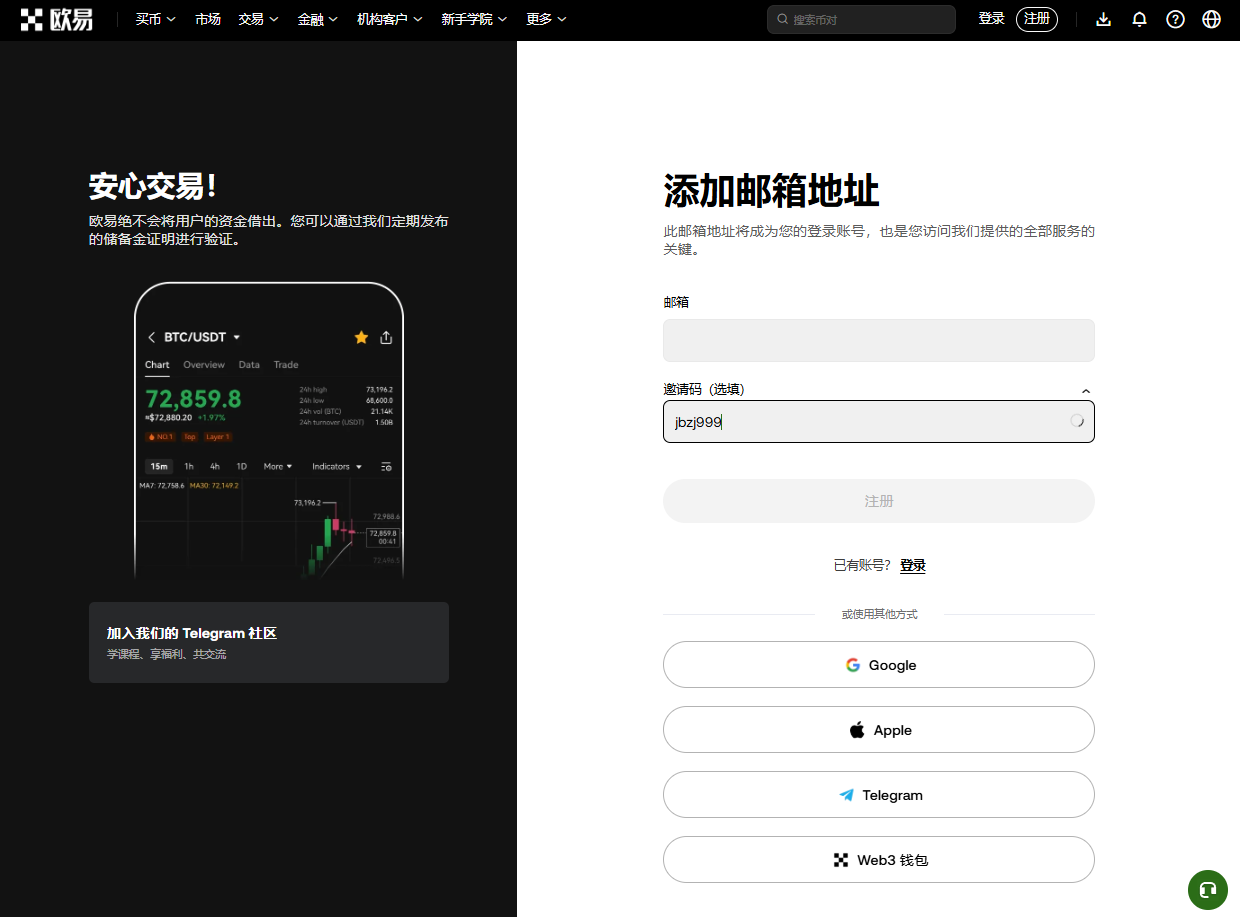Collapse the 邀请码 section chevron
This screenshot has width=1240, height=917.
pyautogui.click(x=1086, y=391)
